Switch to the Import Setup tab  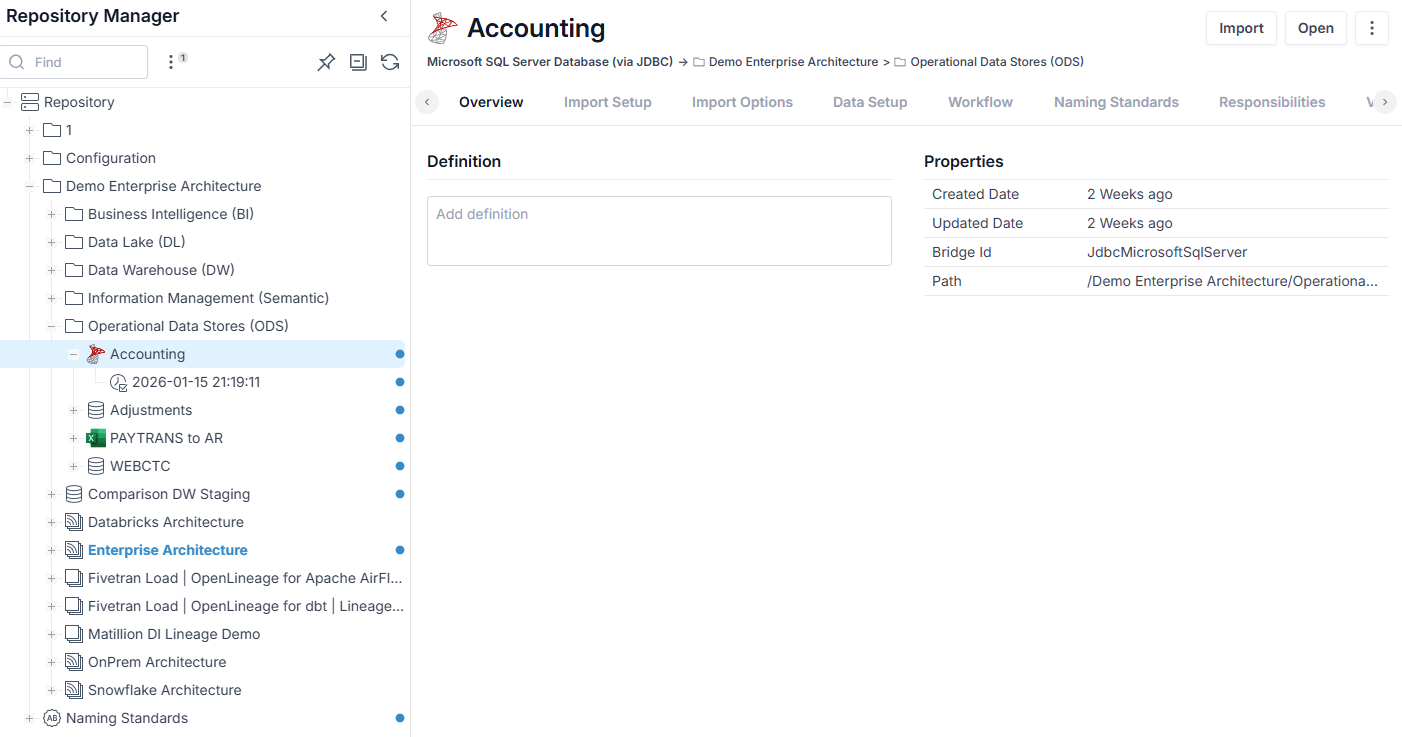[607, 102]
